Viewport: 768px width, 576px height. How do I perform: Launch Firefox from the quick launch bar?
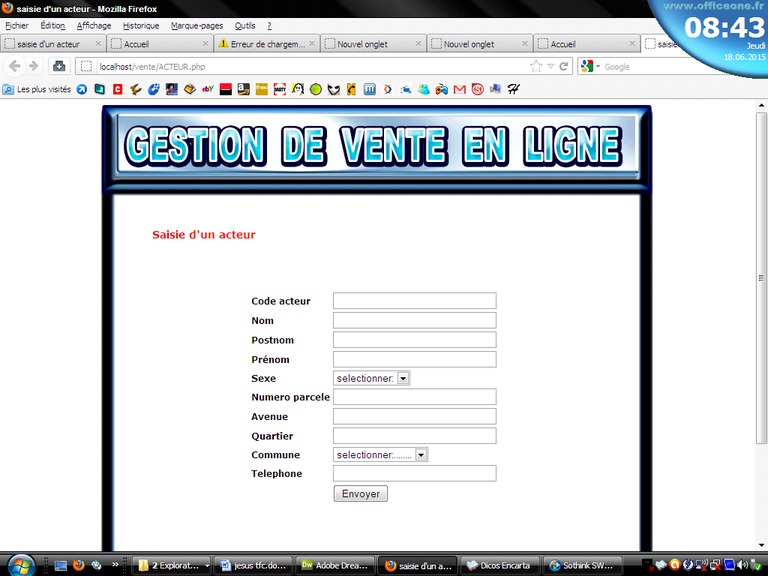tap(78, 565)
